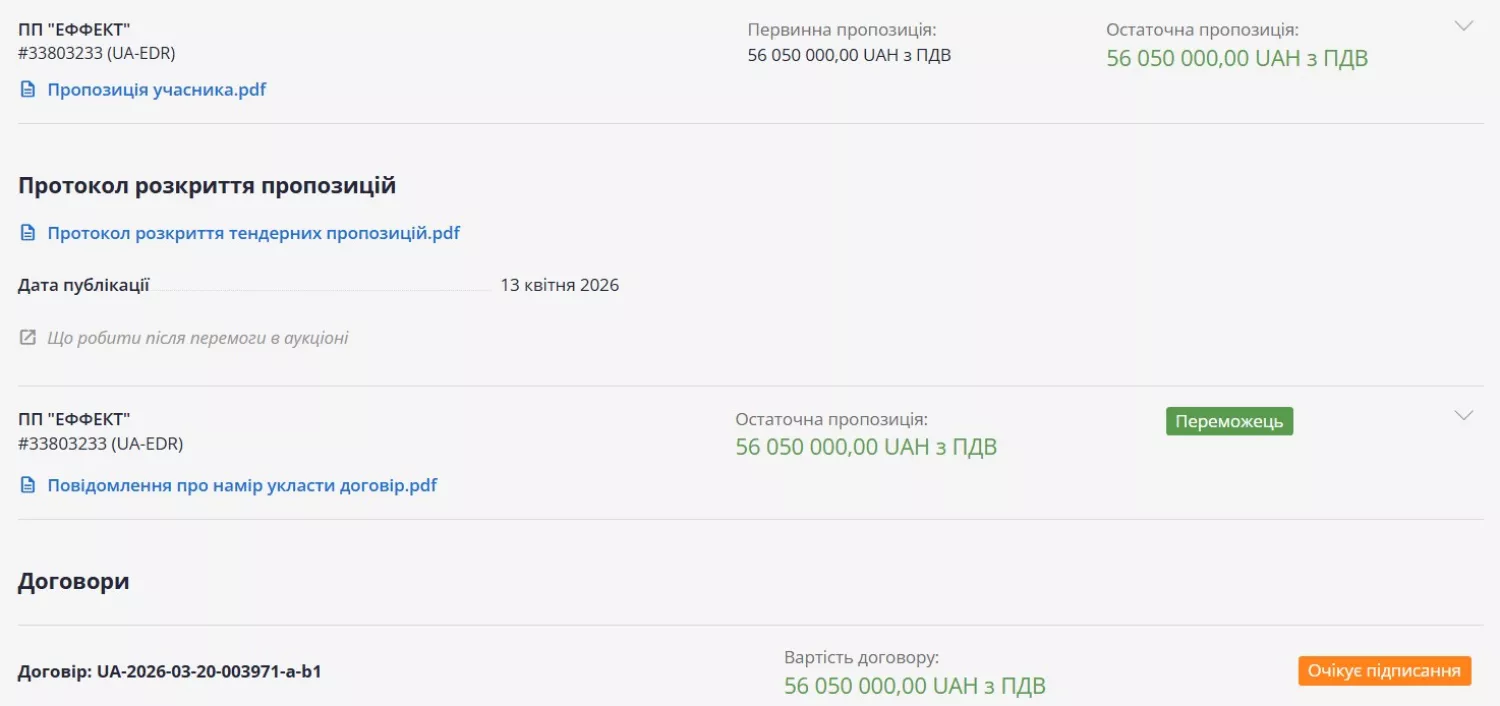
Task: Open the Пропозиція учасника.pdf document link
Action: [155, 89]
